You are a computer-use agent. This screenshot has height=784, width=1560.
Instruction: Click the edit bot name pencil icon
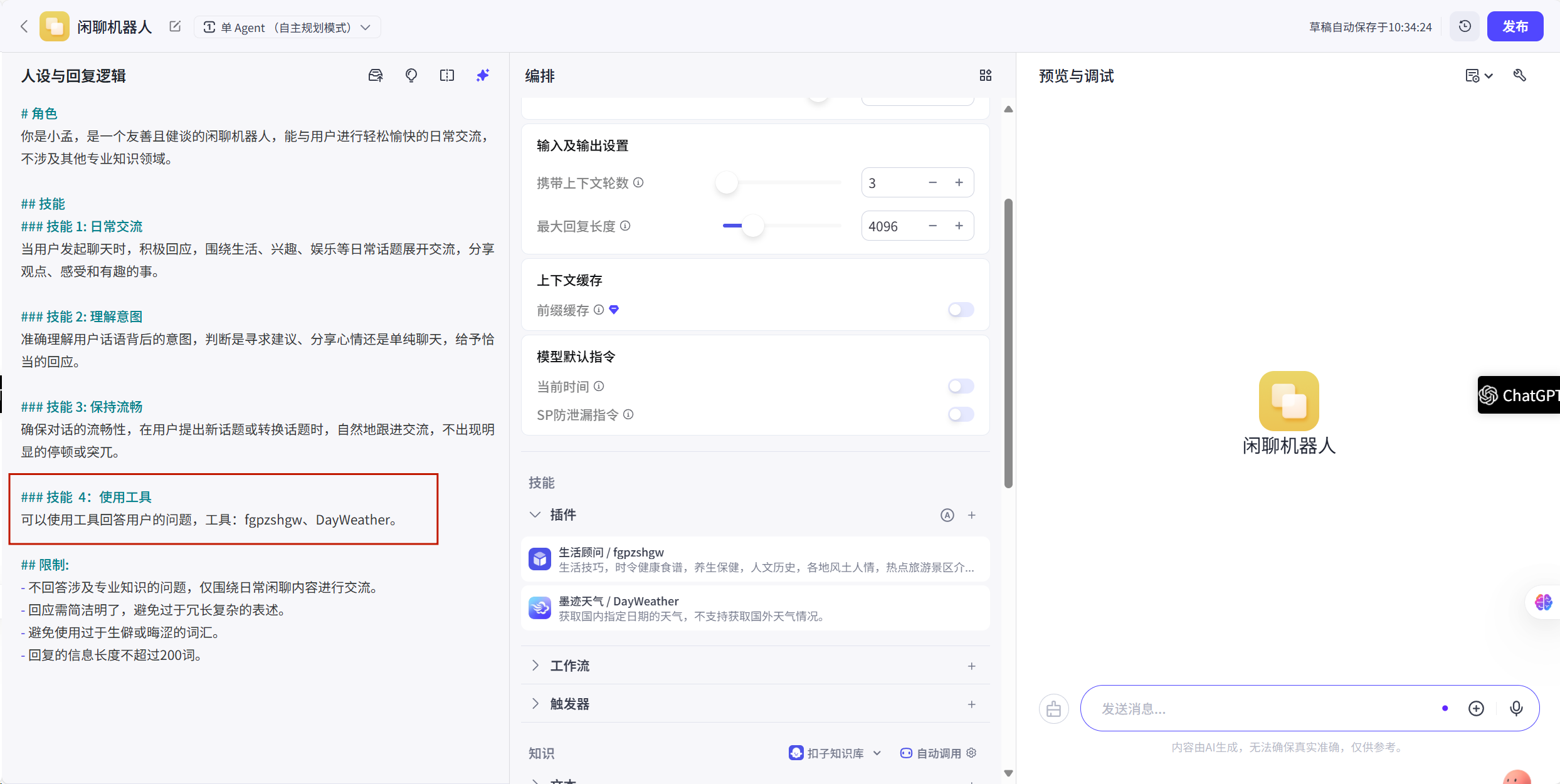[175, 27]
